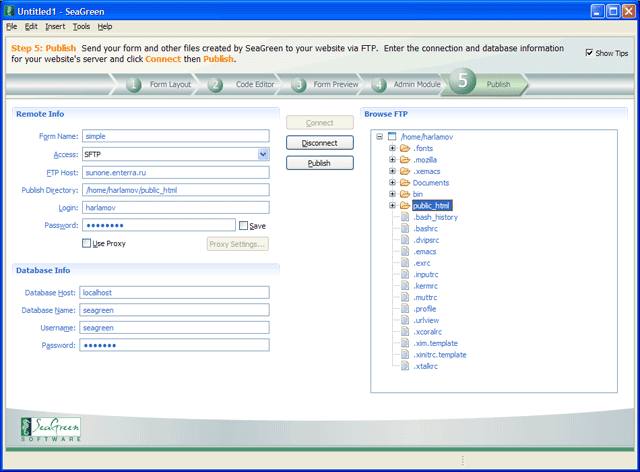This screenshot has width=640, height=472.
Task: Click the Documents folder icon
Action: click(405, 183)
